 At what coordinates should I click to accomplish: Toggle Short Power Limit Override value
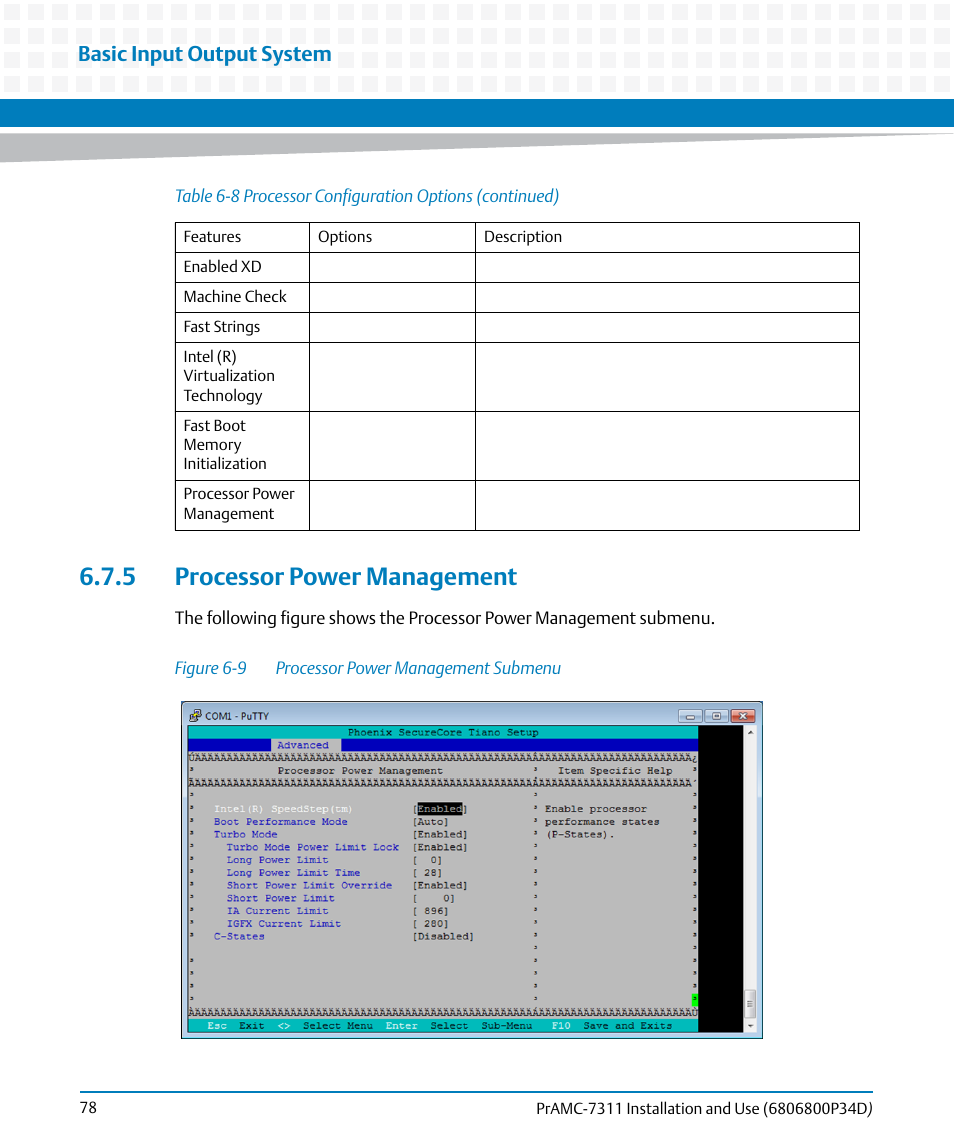440,886
